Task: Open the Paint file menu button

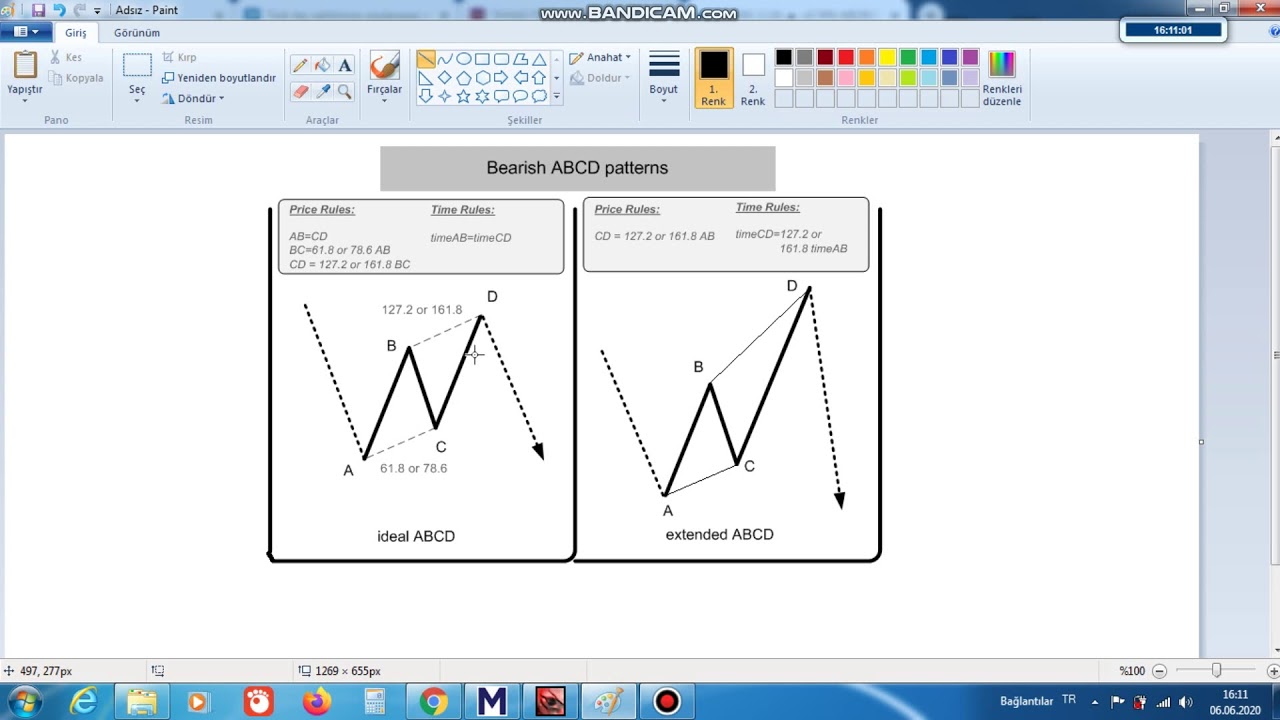Action: coord(26,32)
